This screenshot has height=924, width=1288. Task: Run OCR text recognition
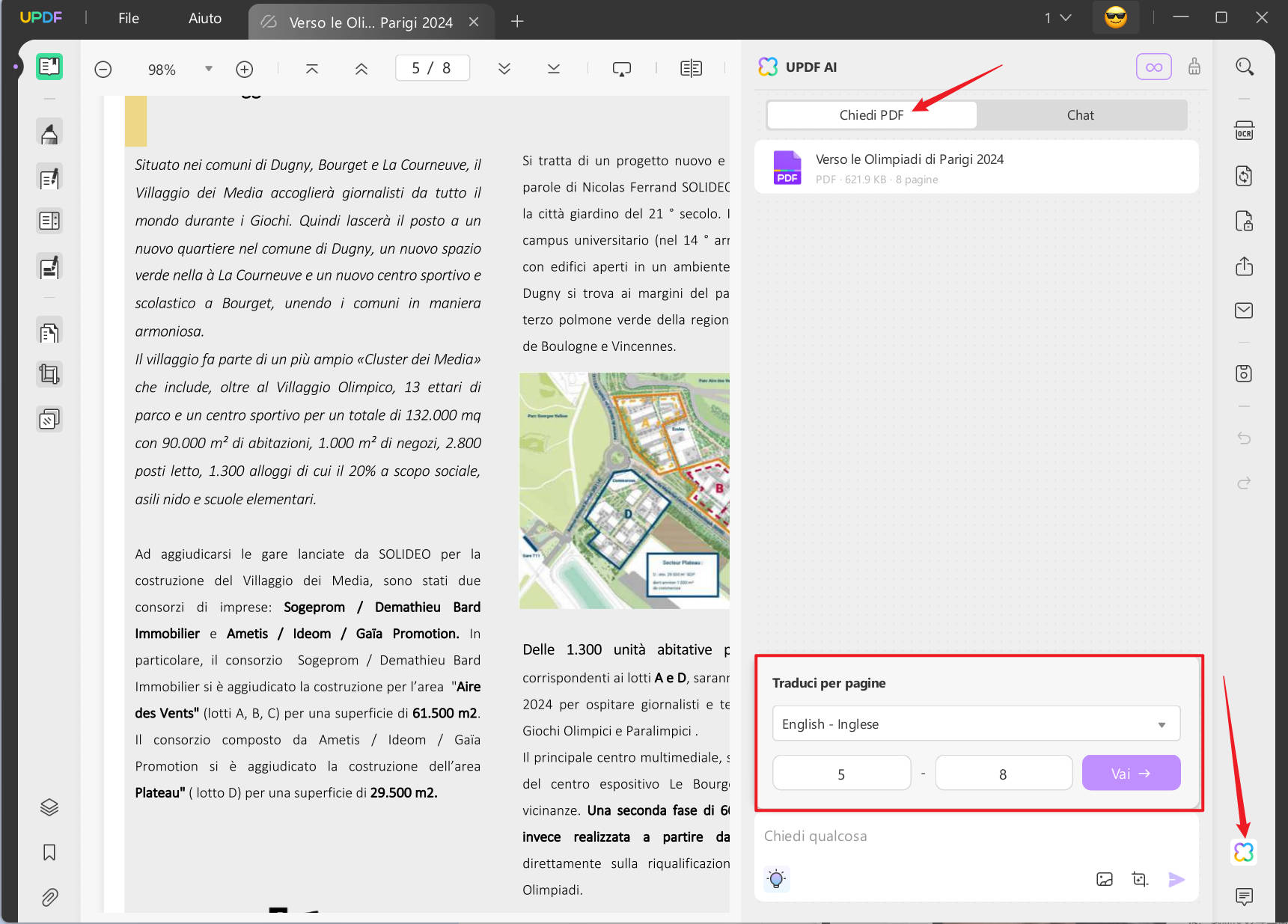click(1244, 131)
